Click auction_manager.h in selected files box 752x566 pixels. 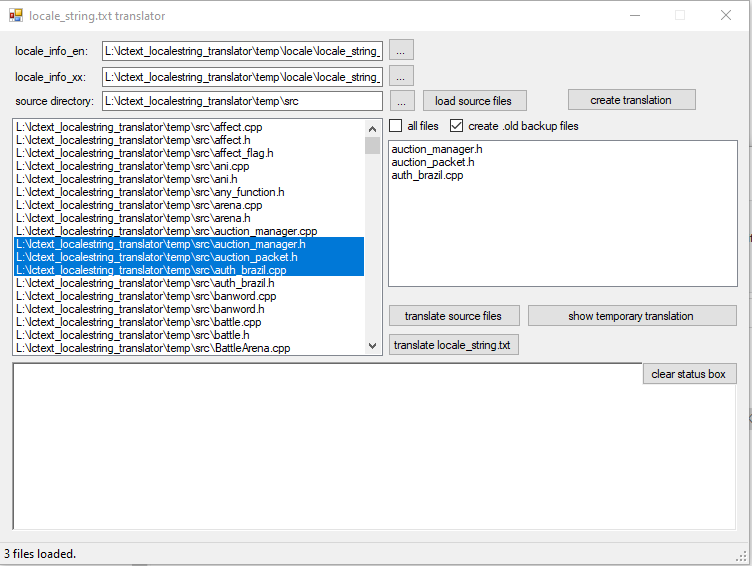pos(437,149)
